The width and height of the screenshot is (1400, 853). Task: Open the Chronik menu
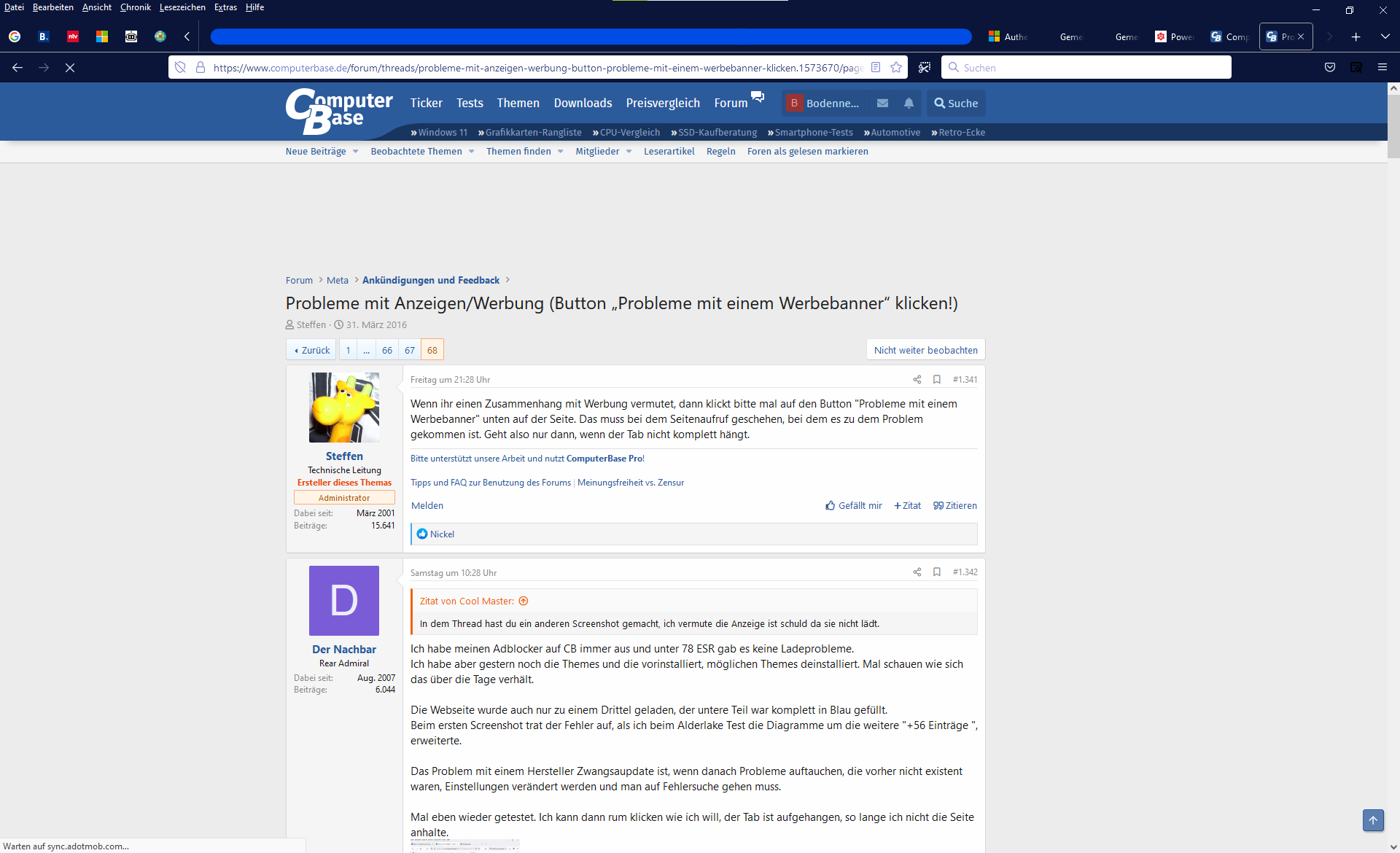pos(136,7)
